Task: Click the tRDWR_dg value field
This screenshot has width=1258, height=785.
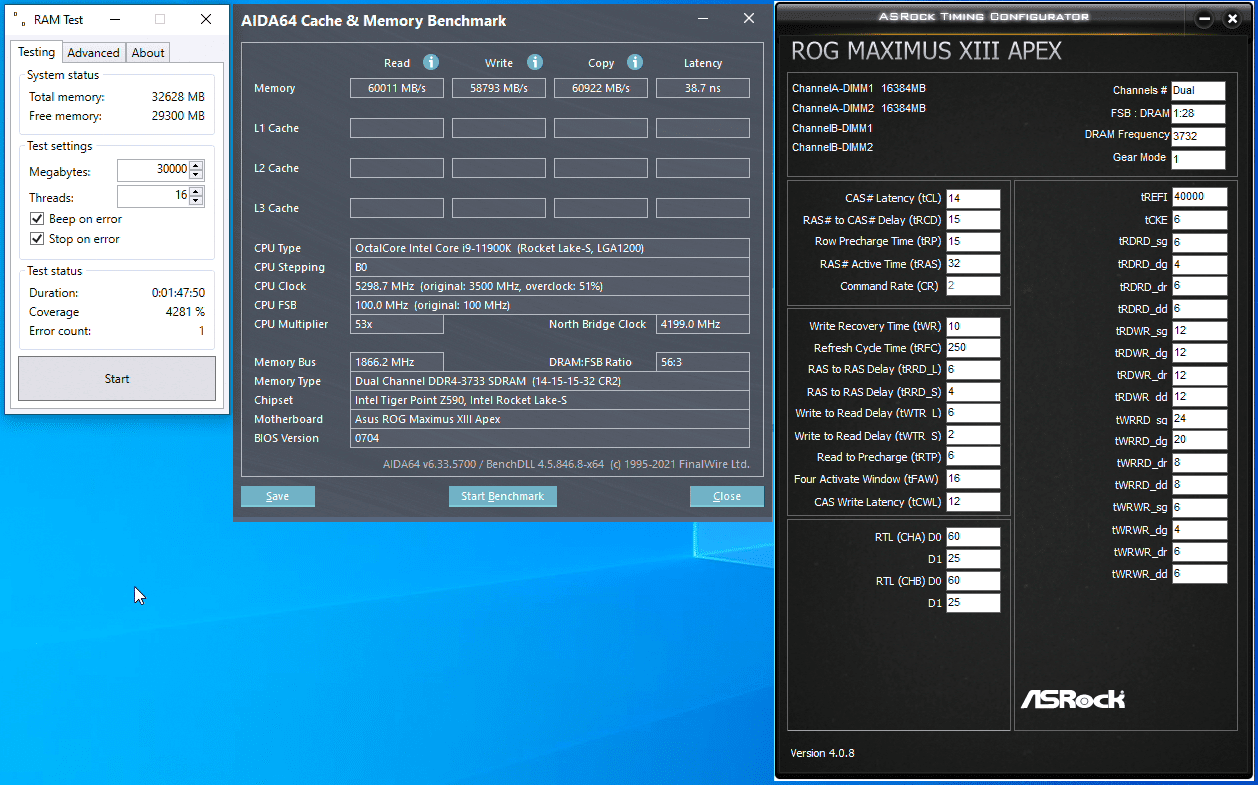Action: (1199, 352)
